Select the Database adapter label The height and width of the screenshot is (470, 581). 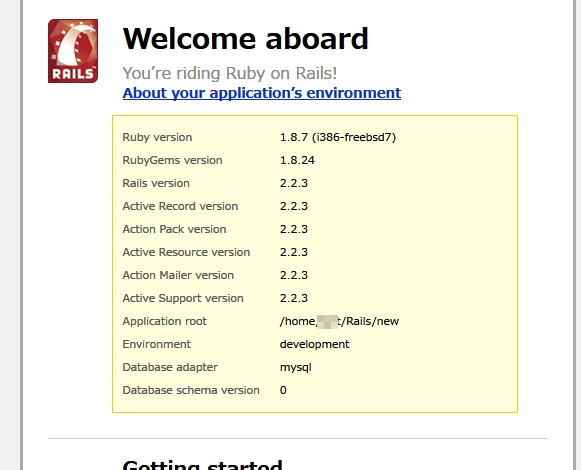click(170, 367)
